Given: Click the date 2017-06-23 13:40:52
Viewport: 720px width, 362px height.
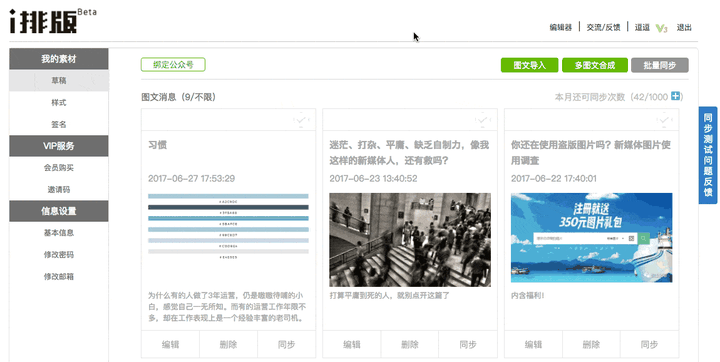Looking at the screenshot, I should click(373, 179).
